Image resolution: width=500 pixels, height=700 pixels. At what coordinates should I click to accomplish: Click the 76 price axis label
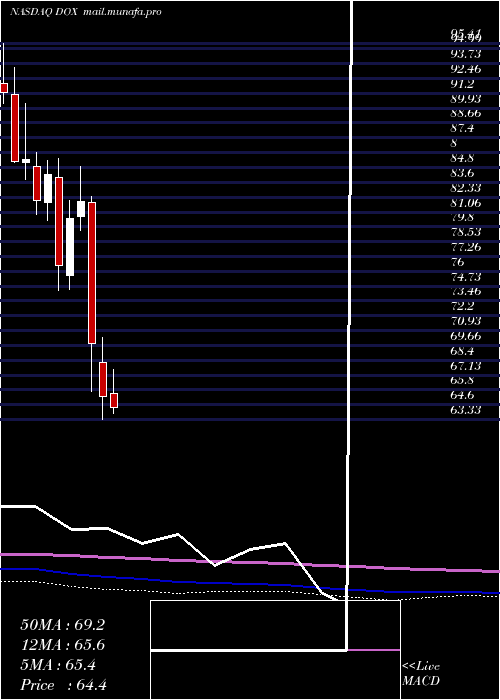pyautogui.click(x=458, y=262)
